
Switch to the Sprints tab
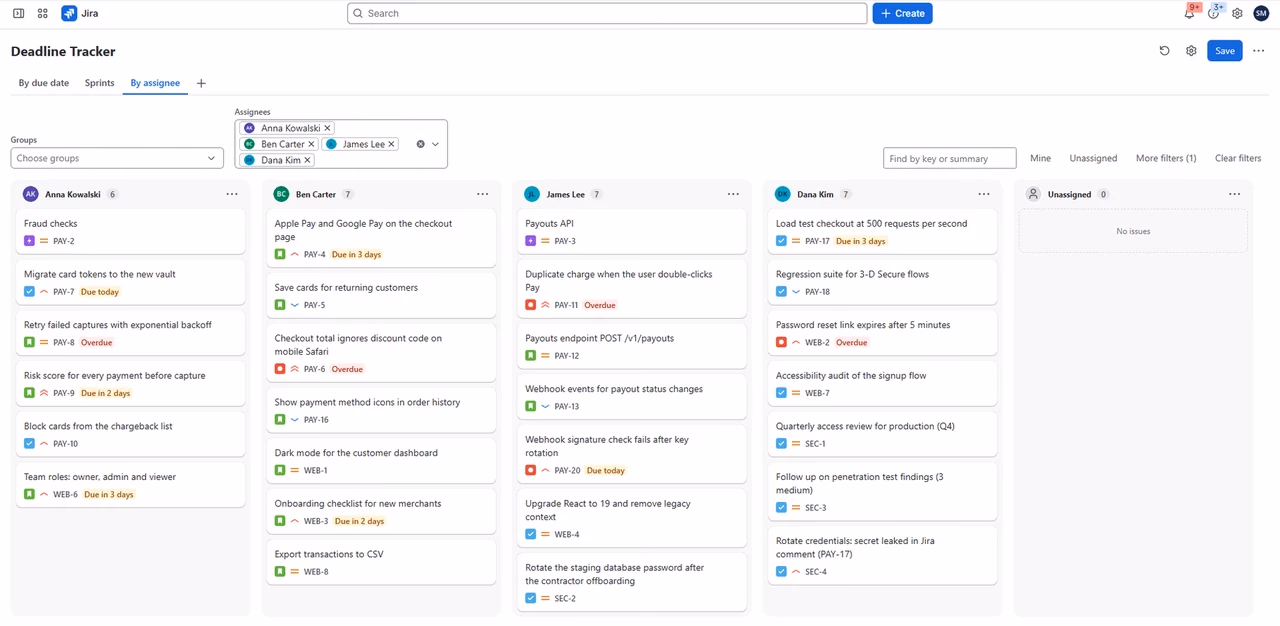(x=100, y=83)
